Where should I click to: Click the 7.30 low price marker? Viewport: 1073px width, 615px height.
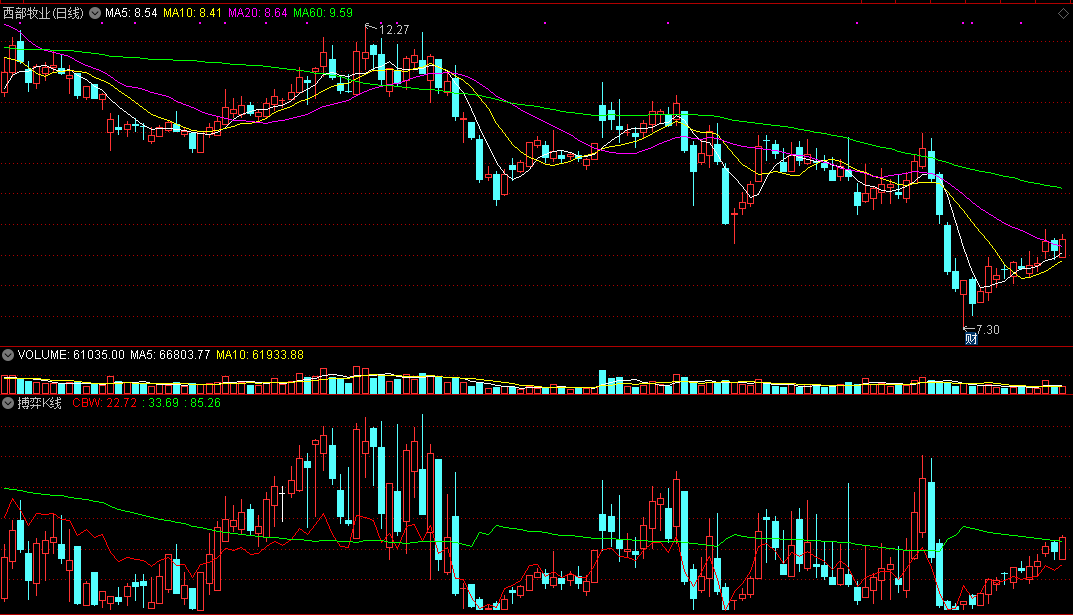[x=987, y=330]
